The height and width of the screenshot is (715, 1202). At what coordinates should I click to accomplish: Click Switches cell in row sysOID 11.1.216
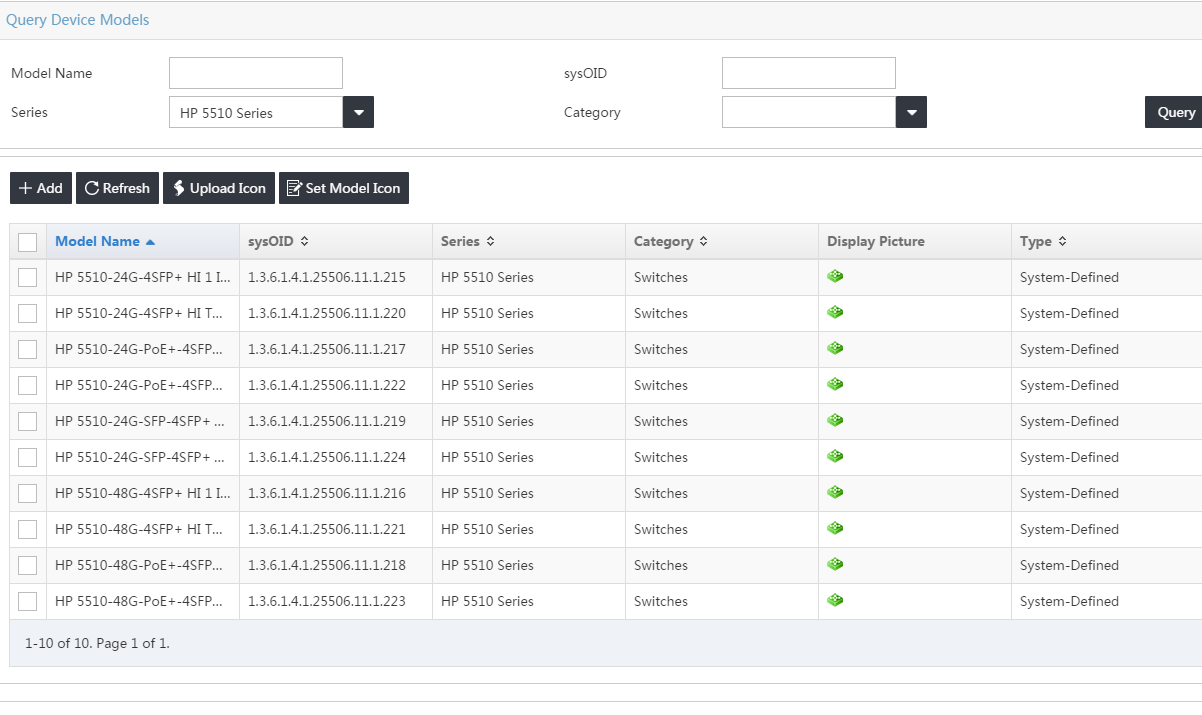click(661, 493)
